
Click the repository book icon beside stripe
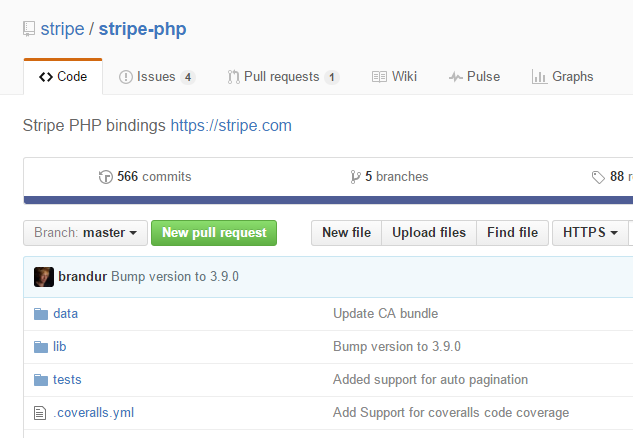[29, 29]
